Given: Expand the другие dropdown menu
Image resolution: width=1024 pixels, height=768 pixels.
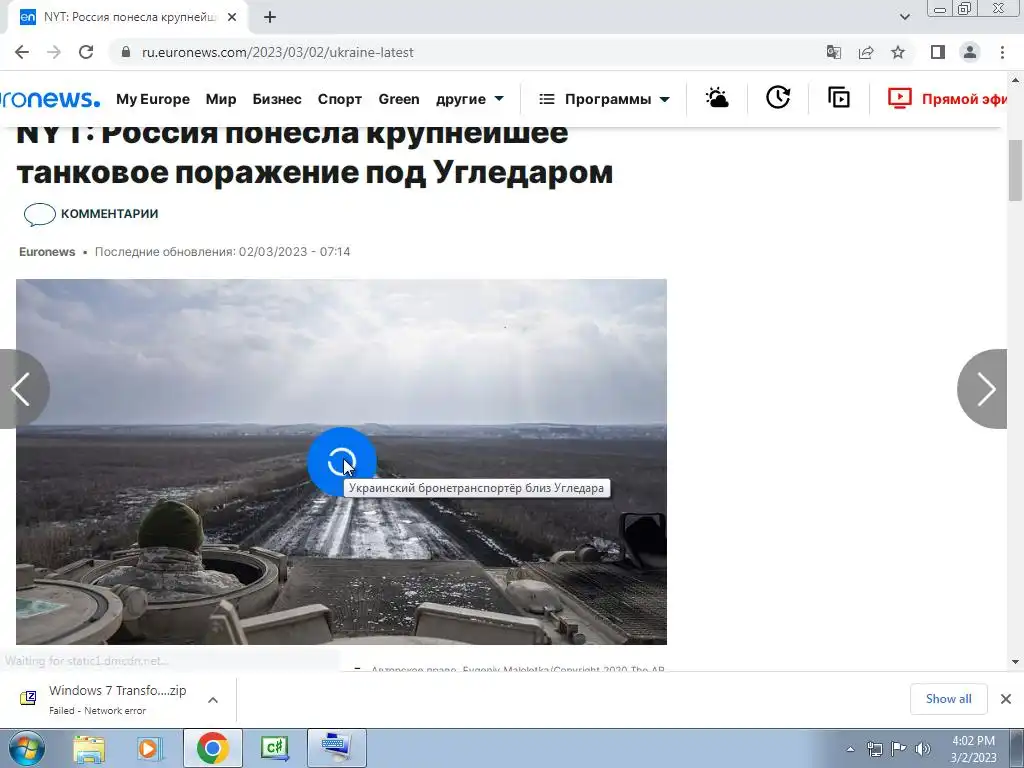Looking at the screenshot, I should (x=470, y=99).
